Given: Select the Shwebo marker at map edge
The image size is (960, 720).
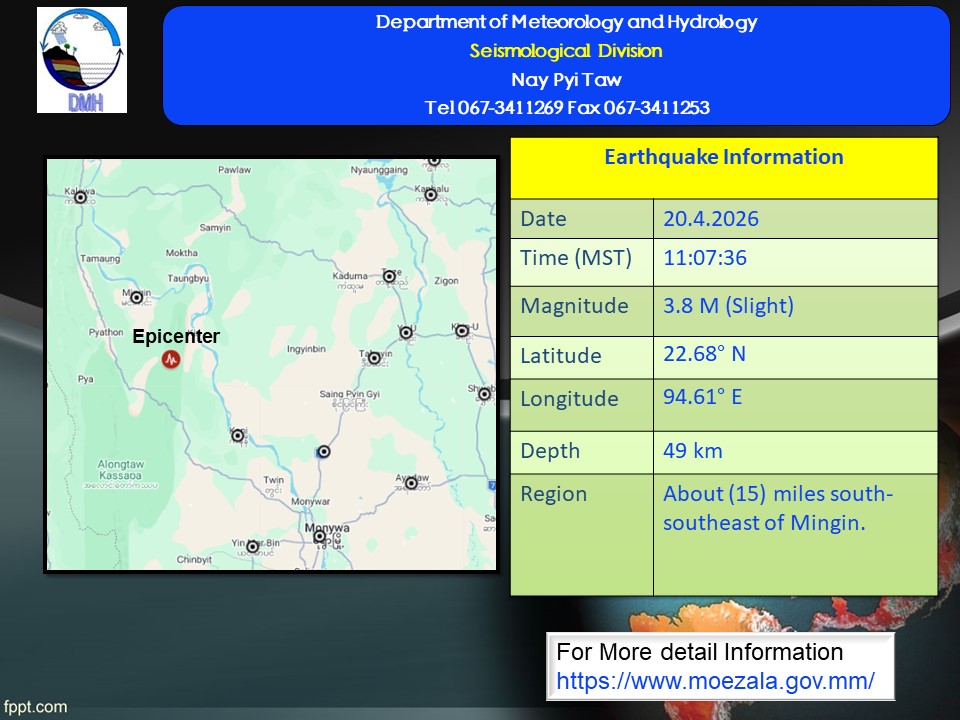Looking at the screenshot, I should pos(485,395).
